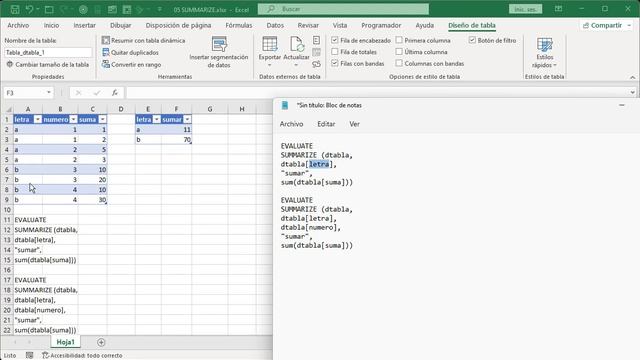
Task: Click the Actualizar refresh icon
Action: [296, 44]
